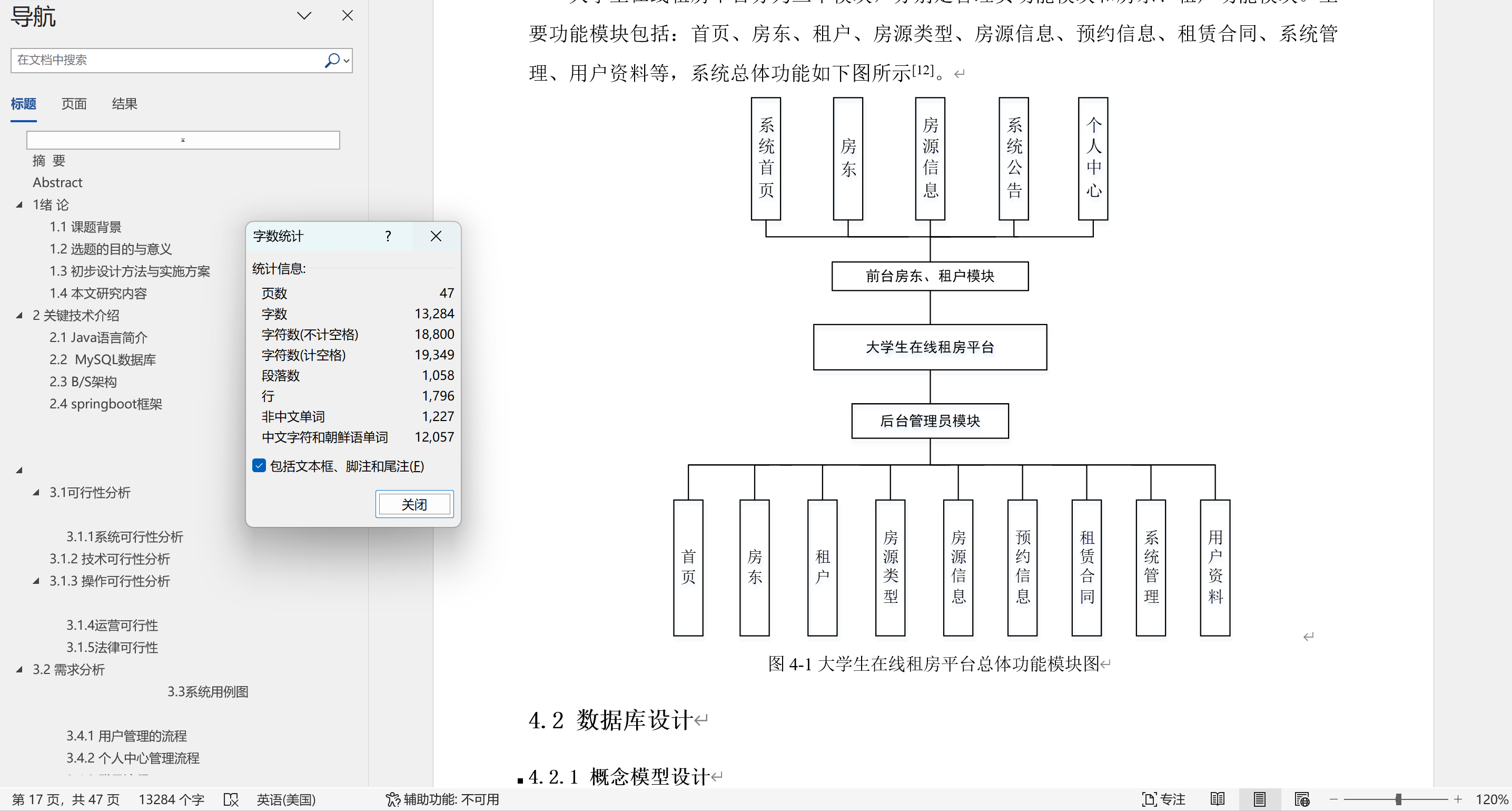Screen dimensions: 1512x811
Task: Go to heading 2.2 MySQL数据库
Action: 103,360
